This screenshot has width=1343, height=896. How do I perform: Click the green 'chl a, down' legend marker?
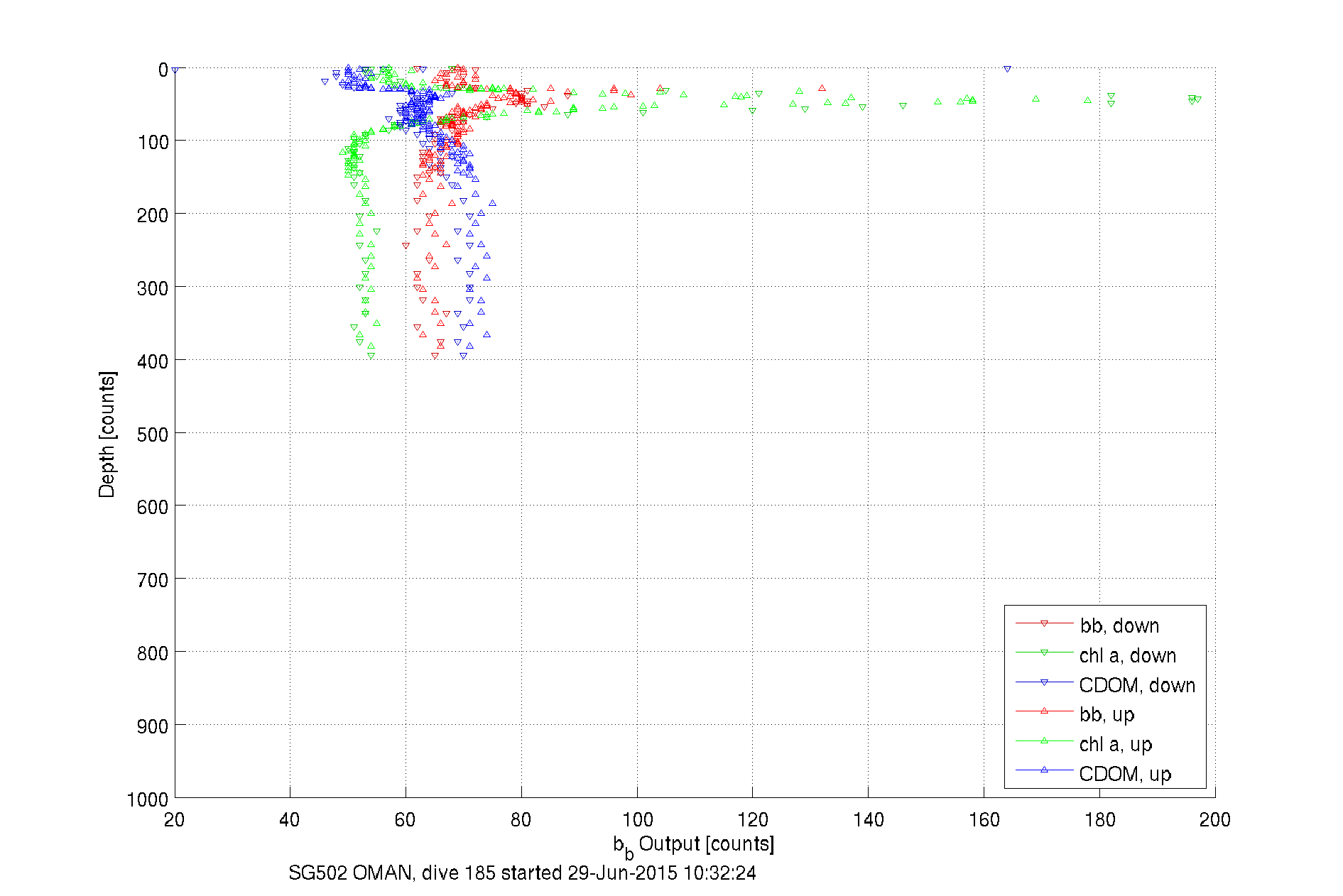pos(1044,652)
